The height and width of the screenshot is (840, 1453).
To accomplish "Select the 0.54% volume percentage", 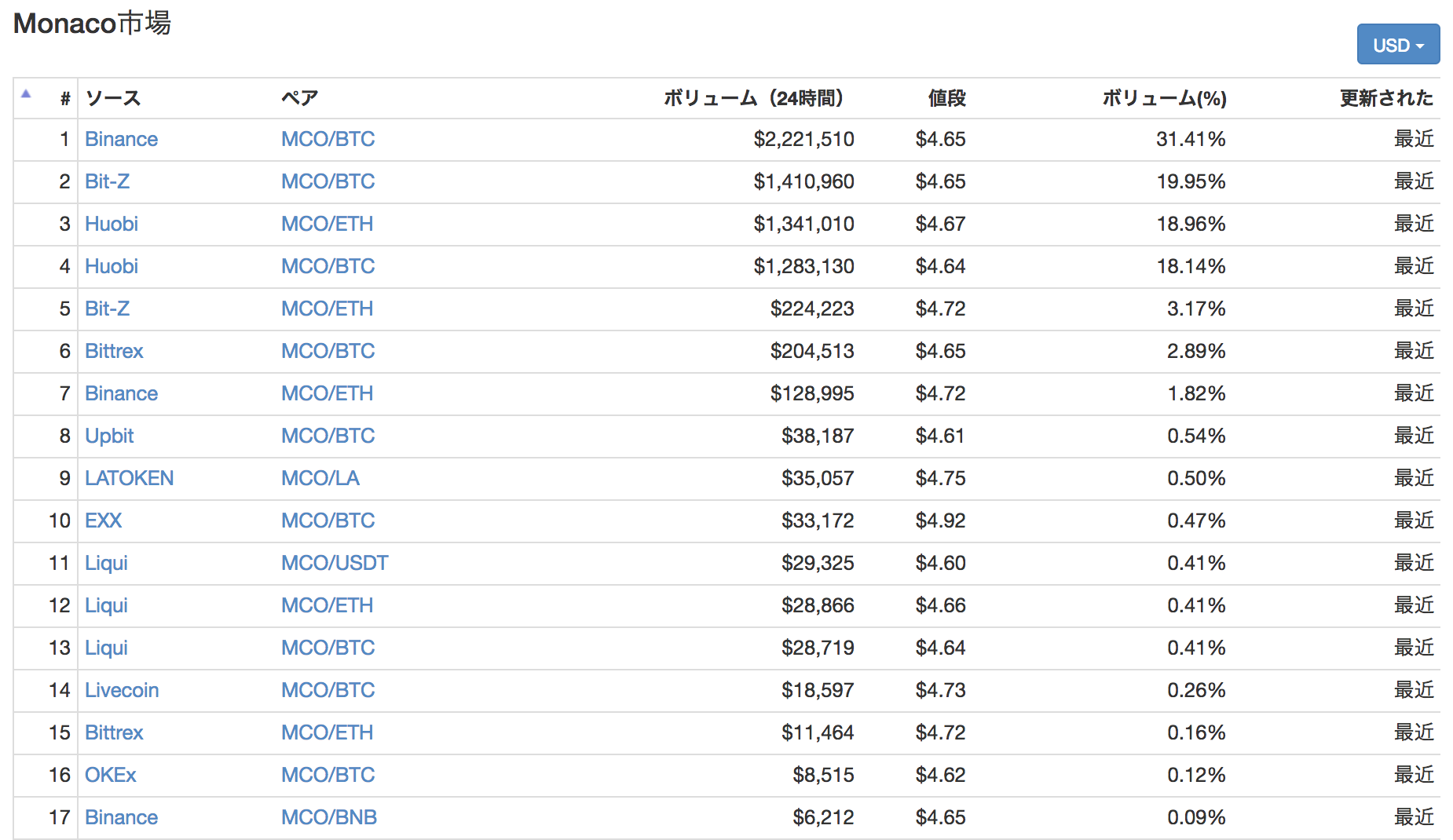I will [x=1196, y=436].
